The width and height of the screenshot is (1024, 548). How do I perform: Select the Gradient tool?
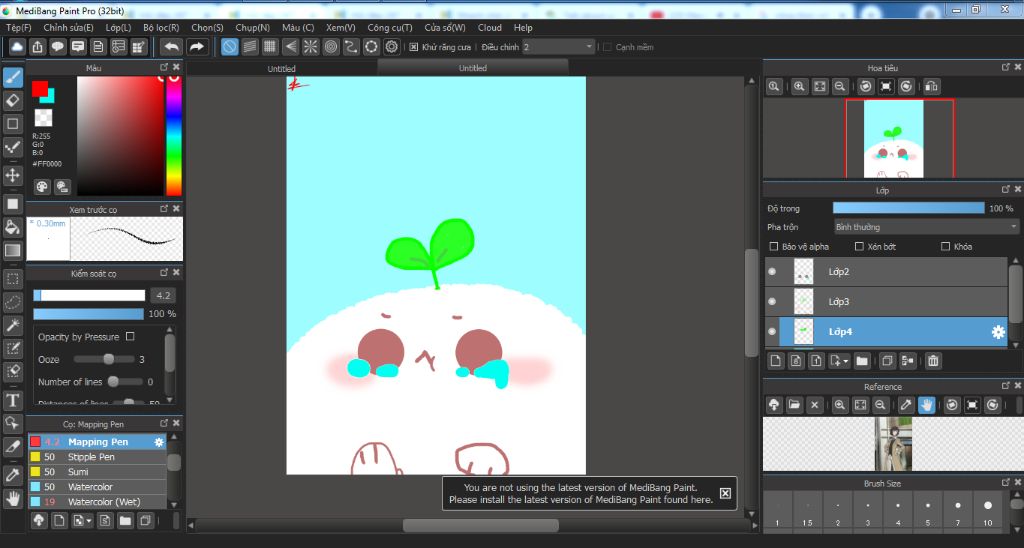12,250
